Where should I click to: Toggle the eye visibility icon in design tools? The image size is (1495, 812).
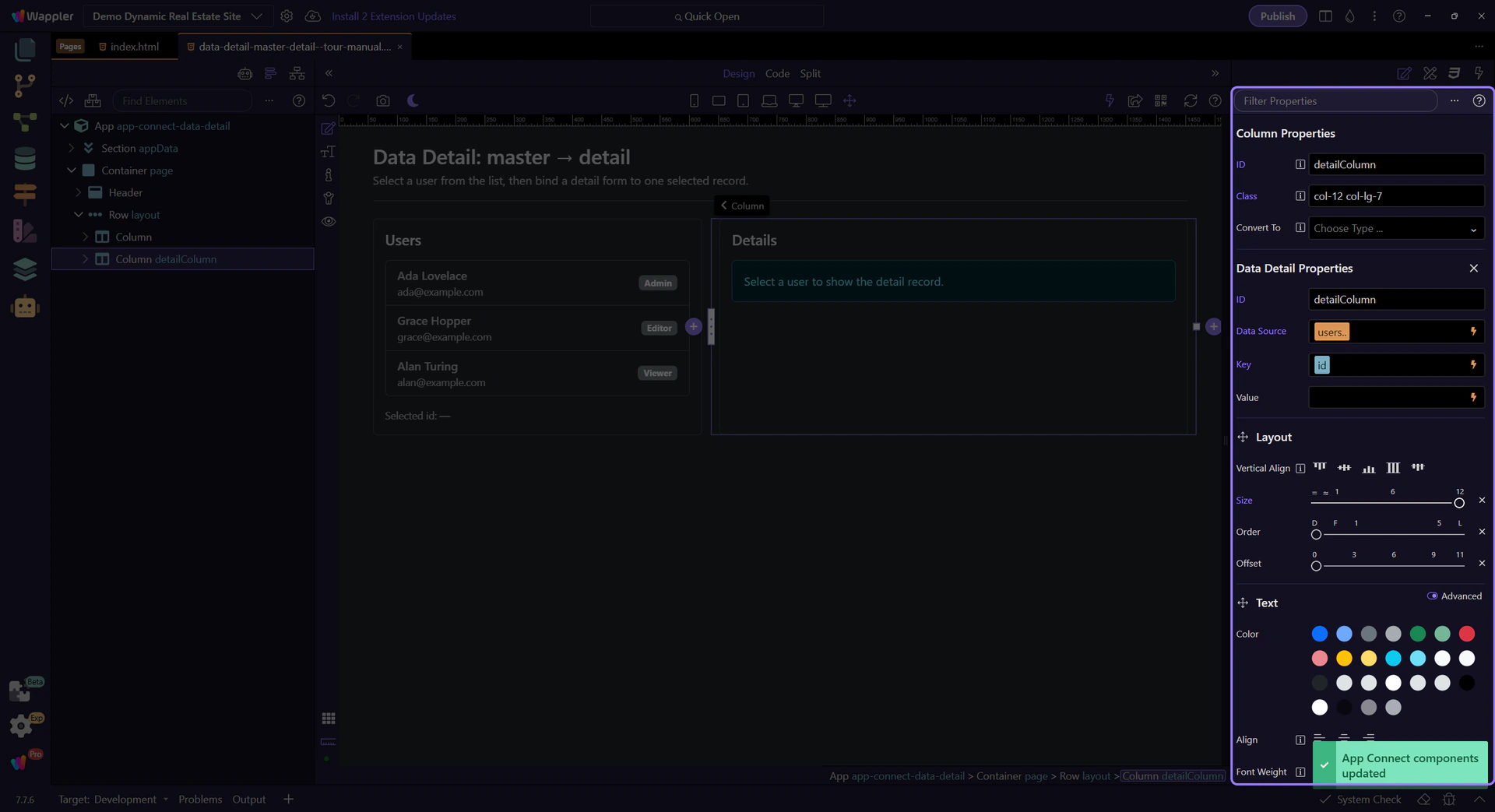pyautogui.click(x=329, y=222)
